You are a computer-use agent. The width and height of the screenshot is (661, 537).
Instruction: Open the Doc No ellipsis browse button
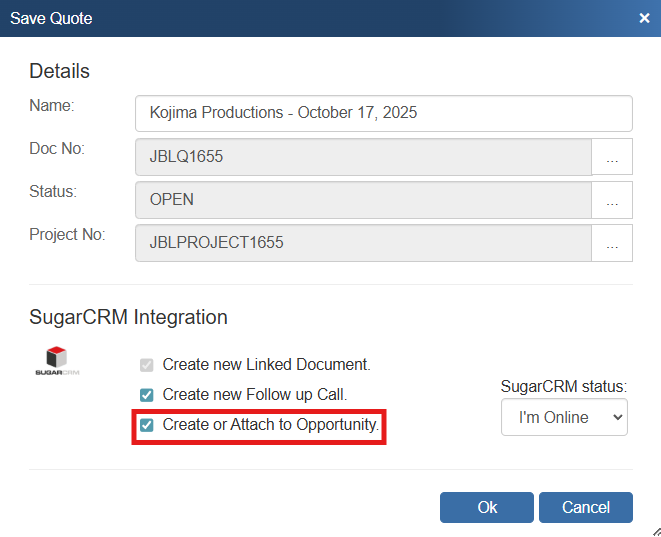(612, 157)
